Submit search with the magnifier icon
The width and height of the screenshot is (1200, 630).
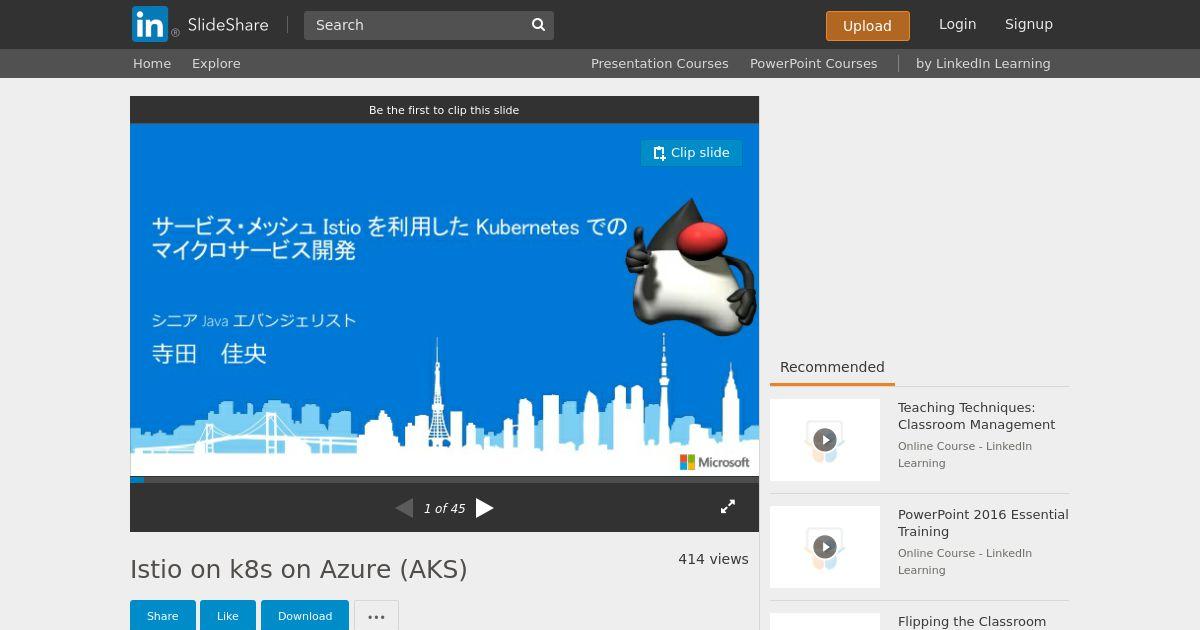click(x=538, y=25)
